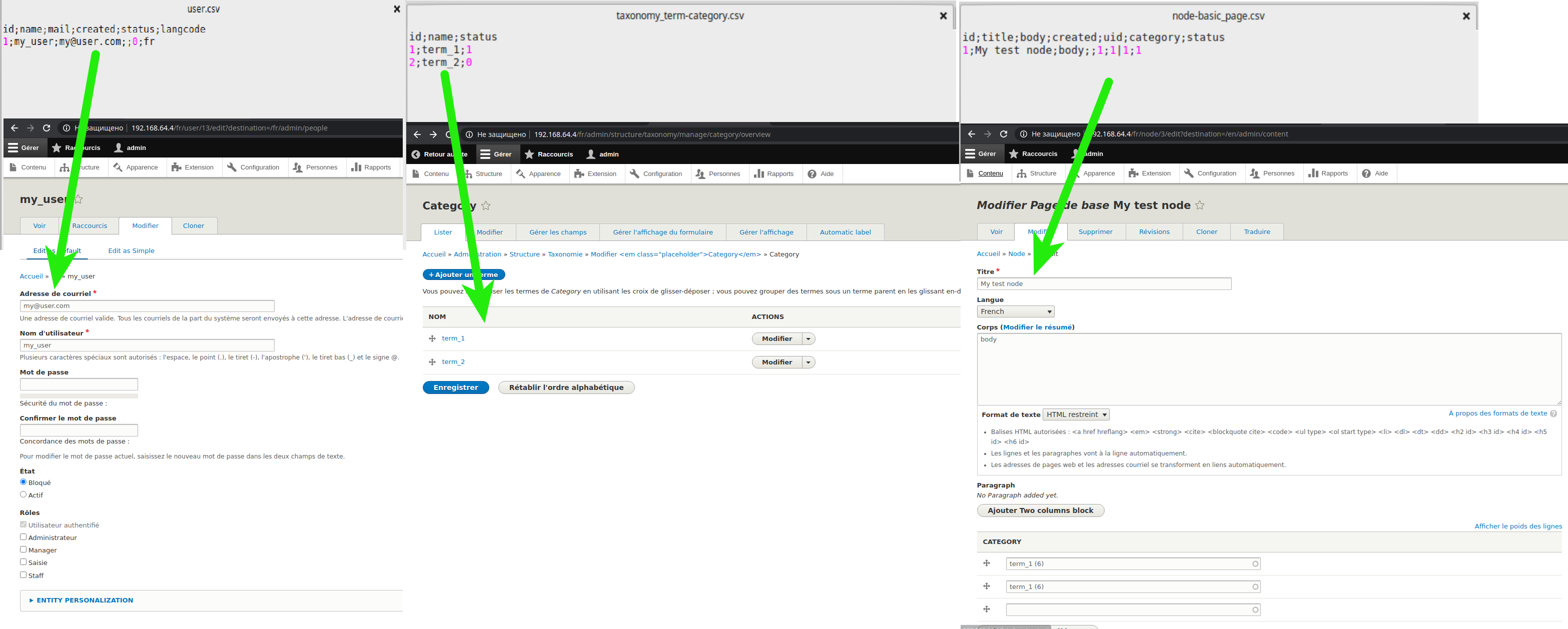The image size is (1568, 629).
Task: Expand the Entity Personalization section
Action: [85, 600]
